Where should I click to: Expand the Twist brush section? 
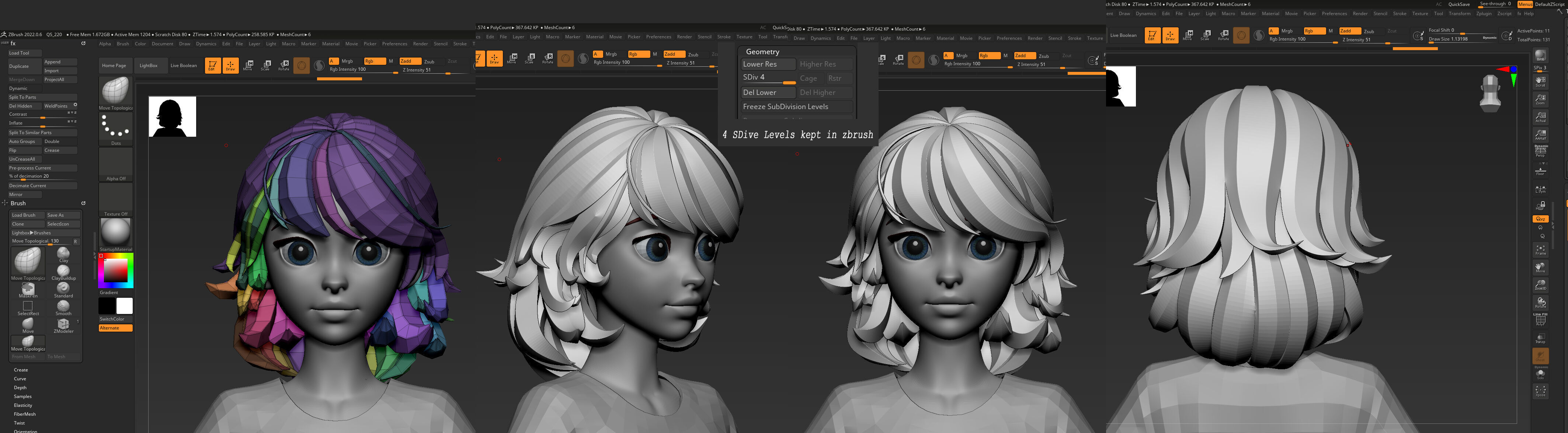[x=20, y=423]
